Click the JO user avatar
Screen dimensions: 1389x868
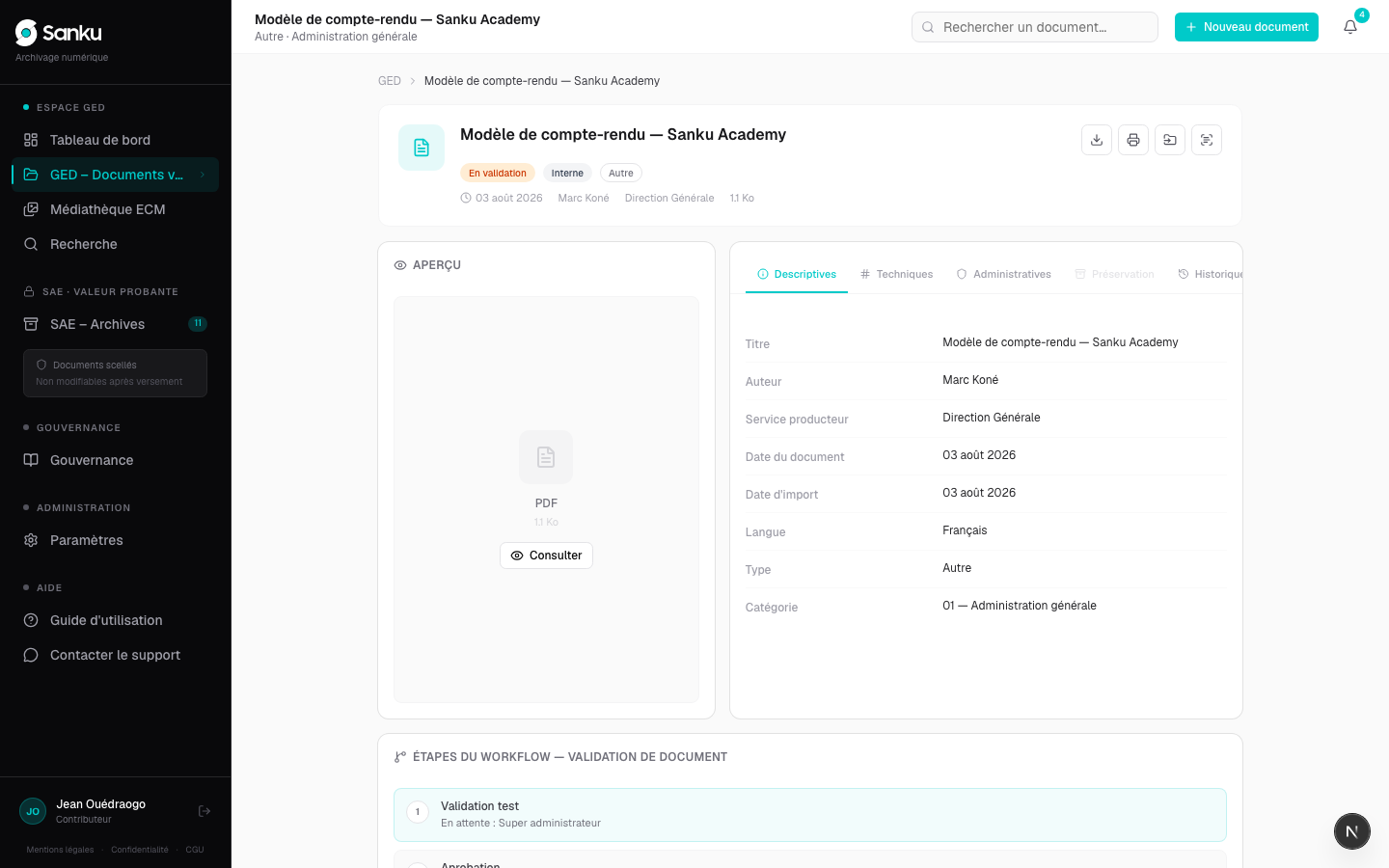(x=33, y=811)
